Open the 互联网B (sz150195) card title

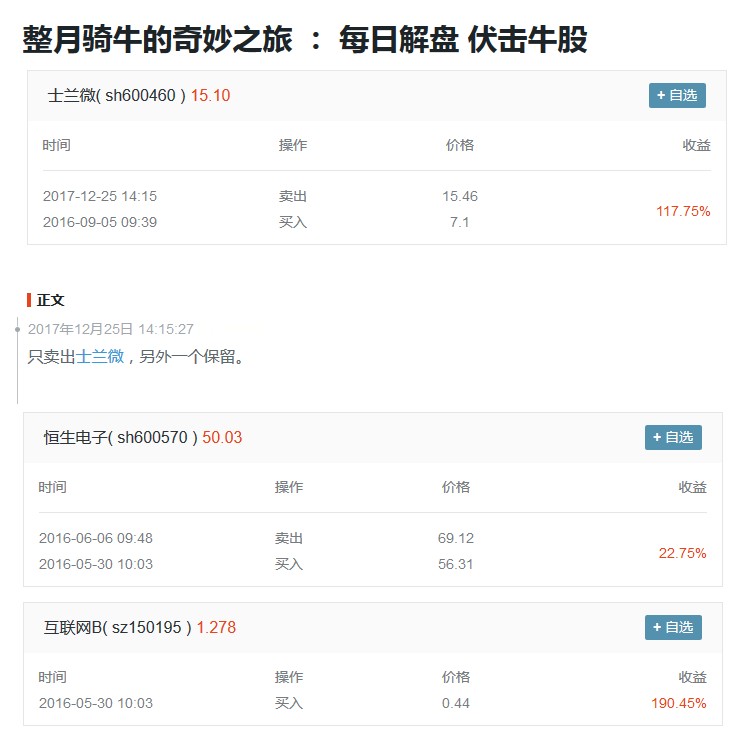(117, 628)
